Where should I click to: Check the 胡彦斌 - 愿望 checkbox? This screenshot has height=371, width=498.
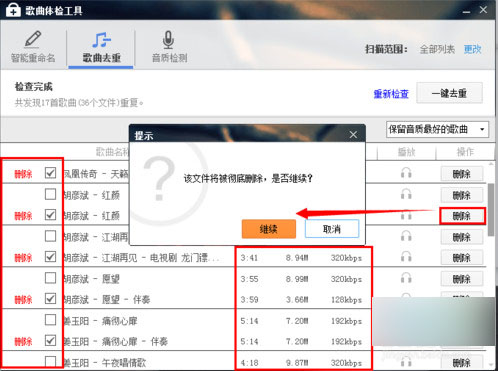click(x=50, y=278)
